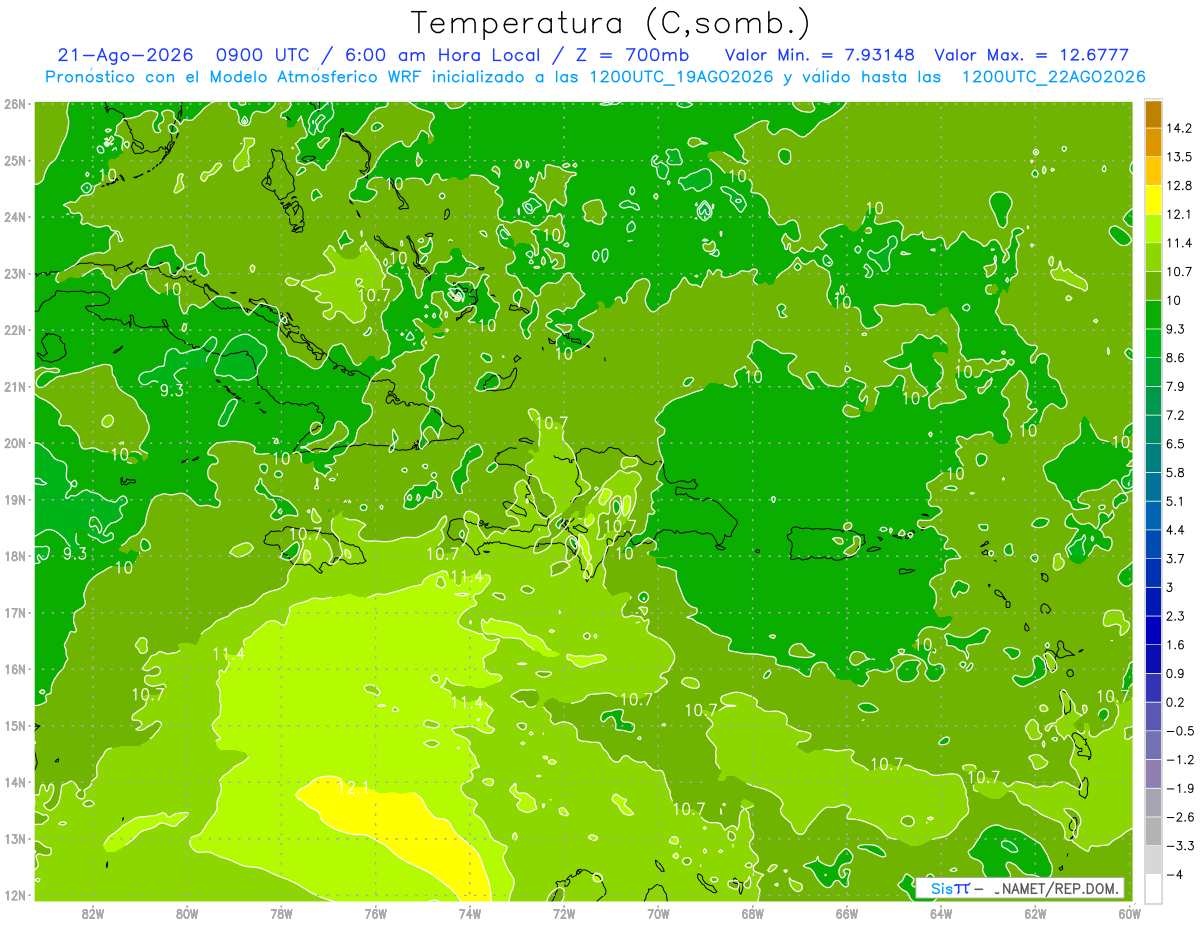Select the valid-until time "1200UTC_22AGO2026"
1200x927 pixels.
point(1053,76)
